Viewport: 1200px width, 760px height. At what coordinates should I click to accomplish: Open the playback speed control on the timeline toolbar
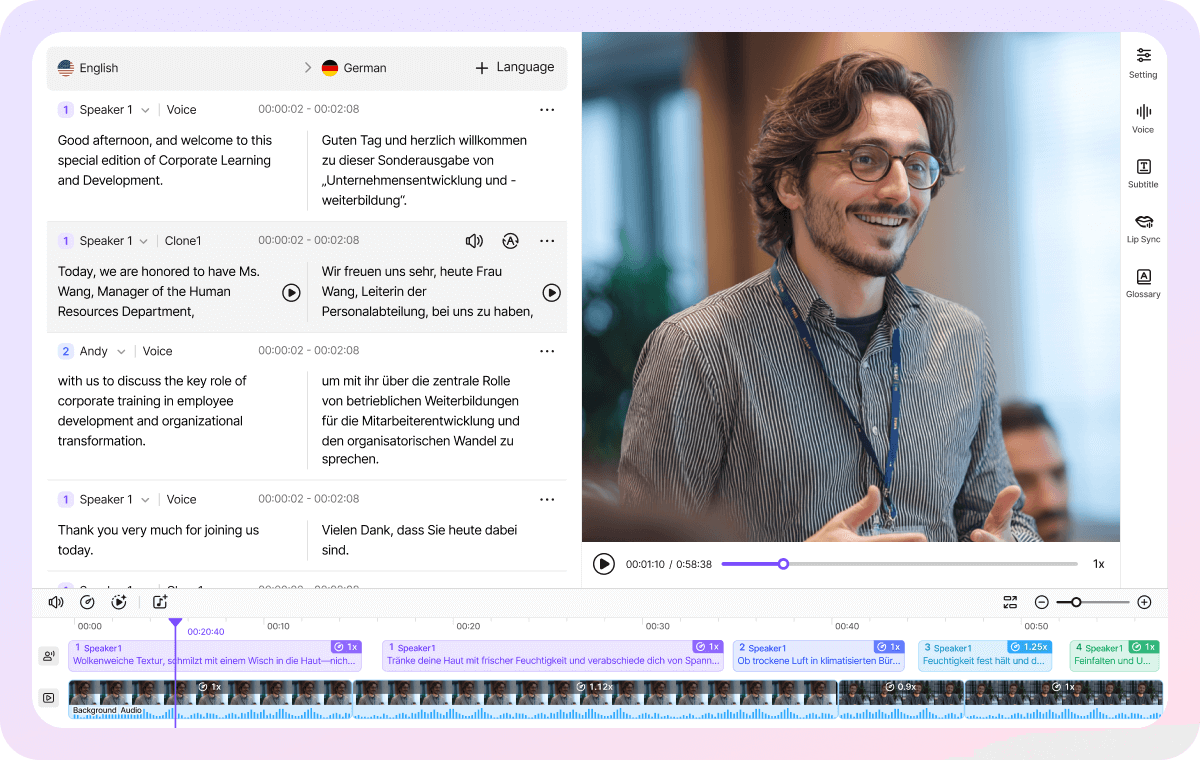[x=88, y=602]
